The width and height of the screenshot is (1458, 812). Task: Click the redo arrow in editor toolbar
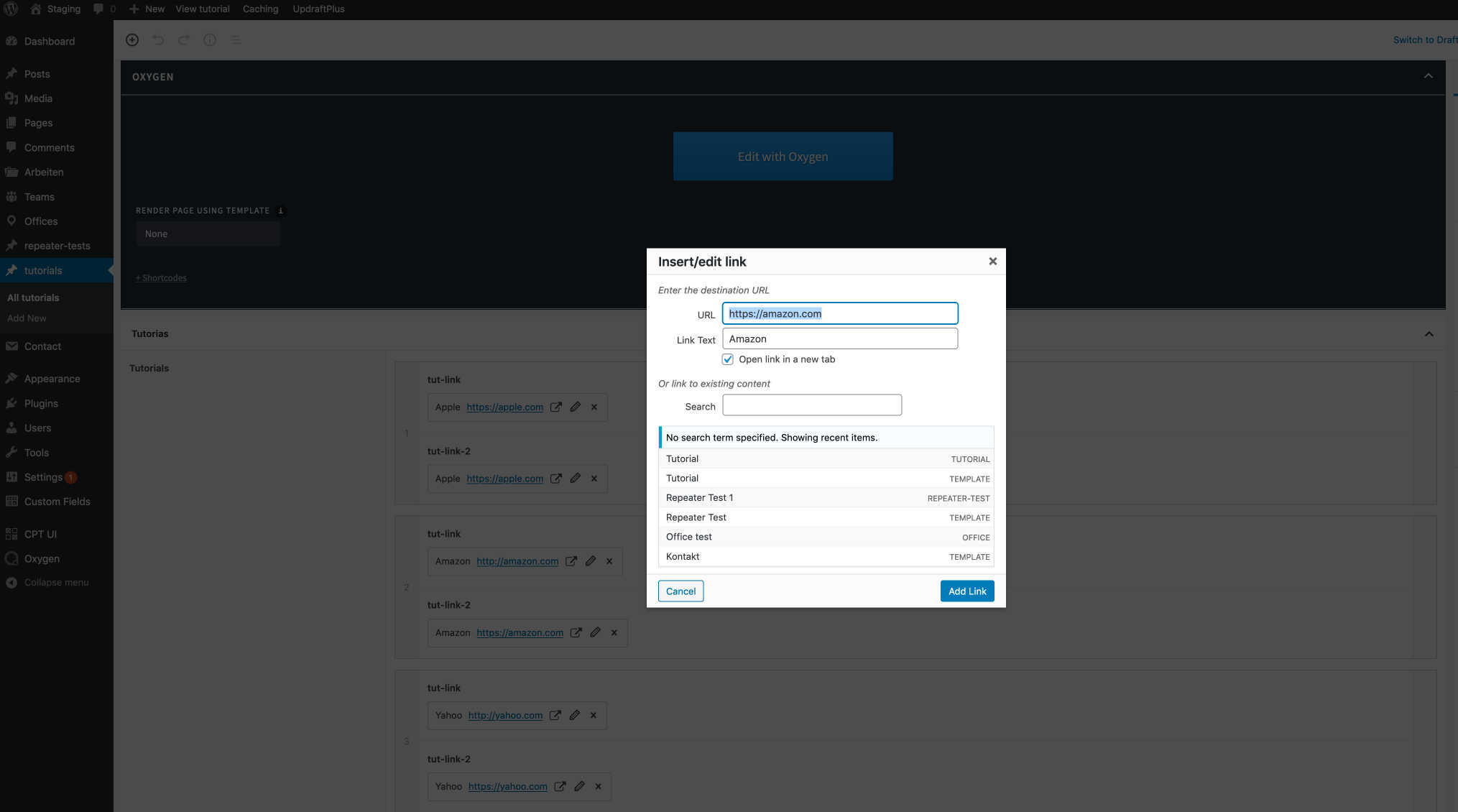coord(184,40)
